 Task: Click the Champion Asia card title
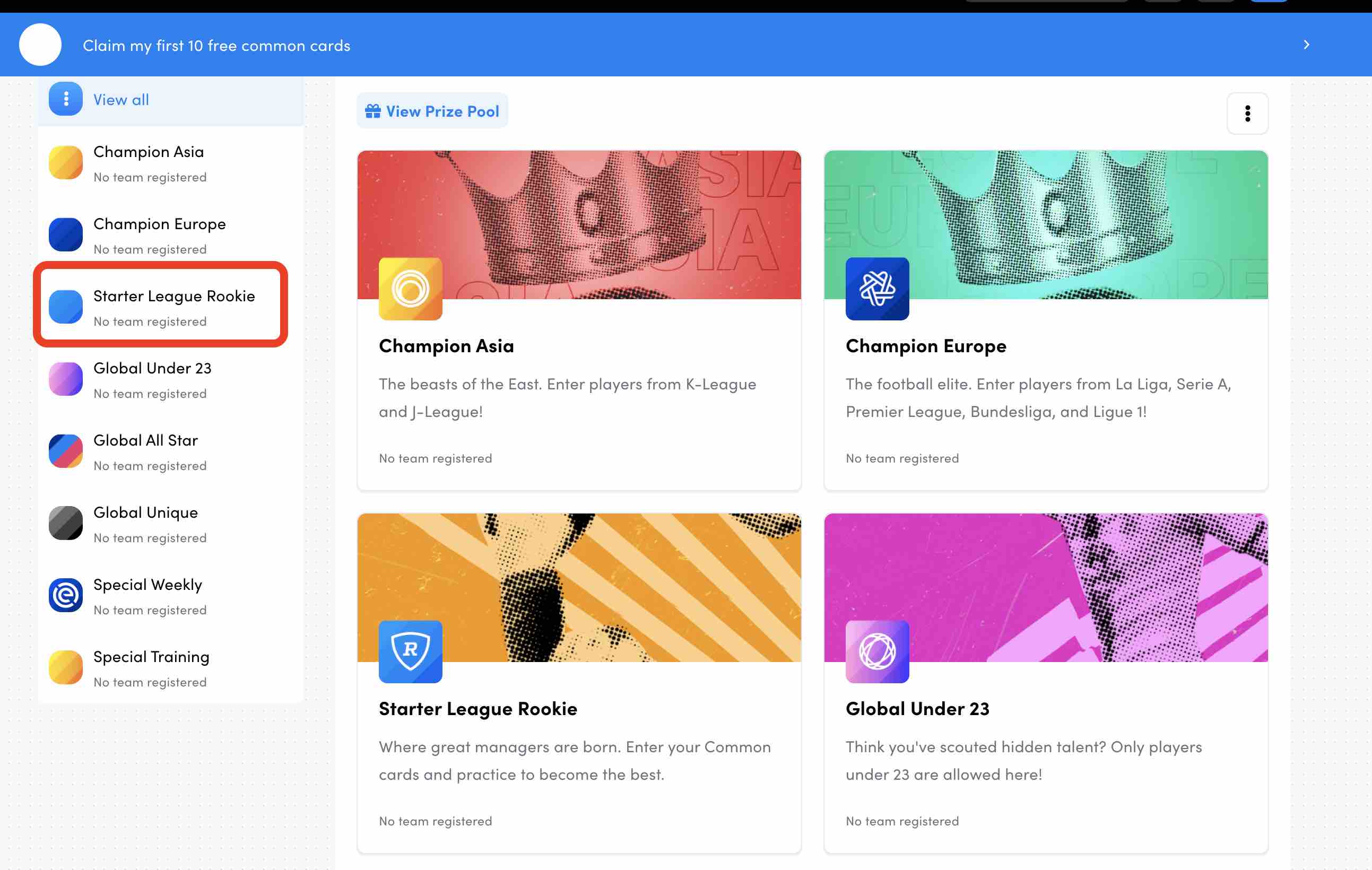click(446, 346)
